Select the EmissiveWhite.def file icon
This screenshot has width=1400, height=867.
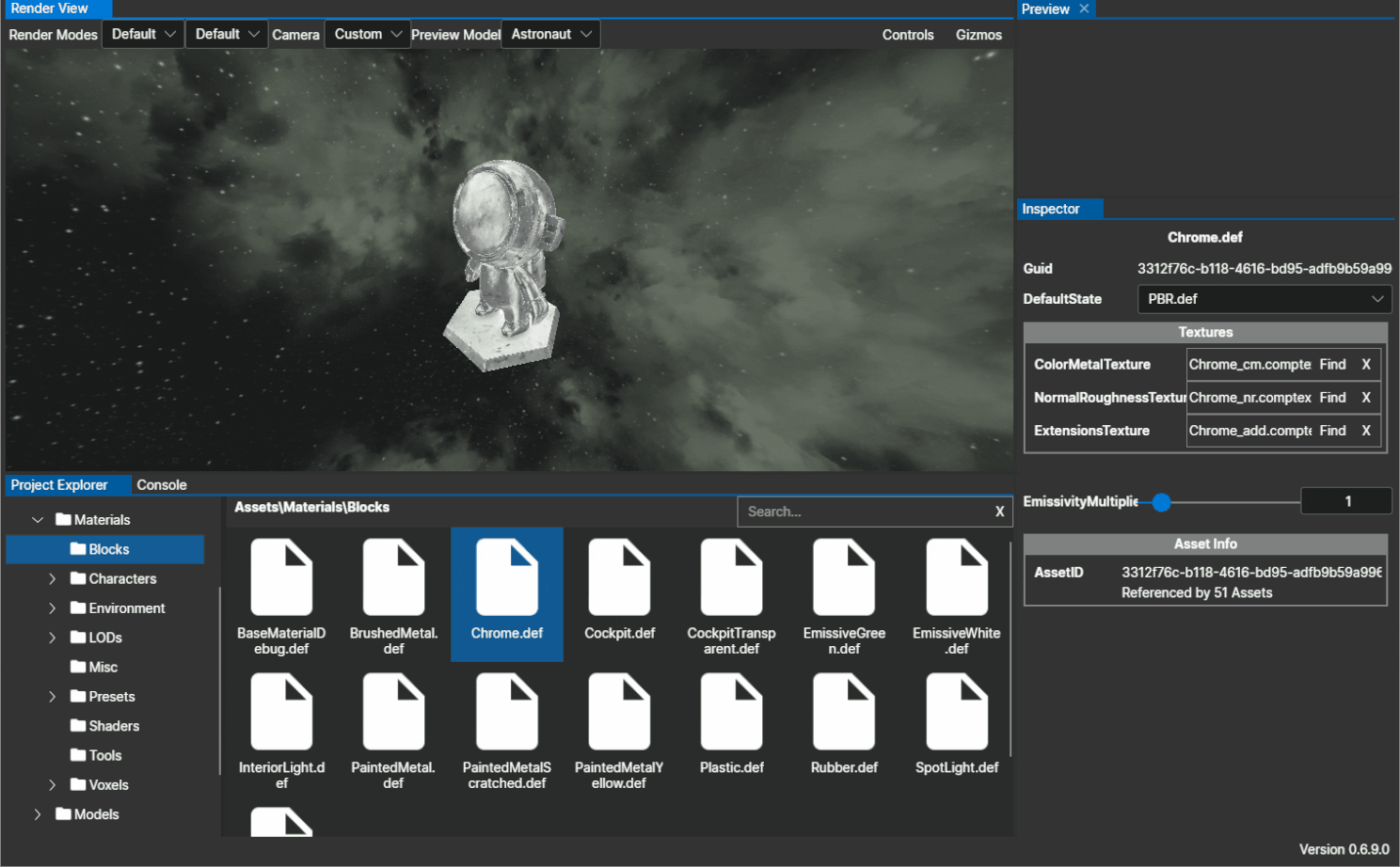tap(957, 577)
